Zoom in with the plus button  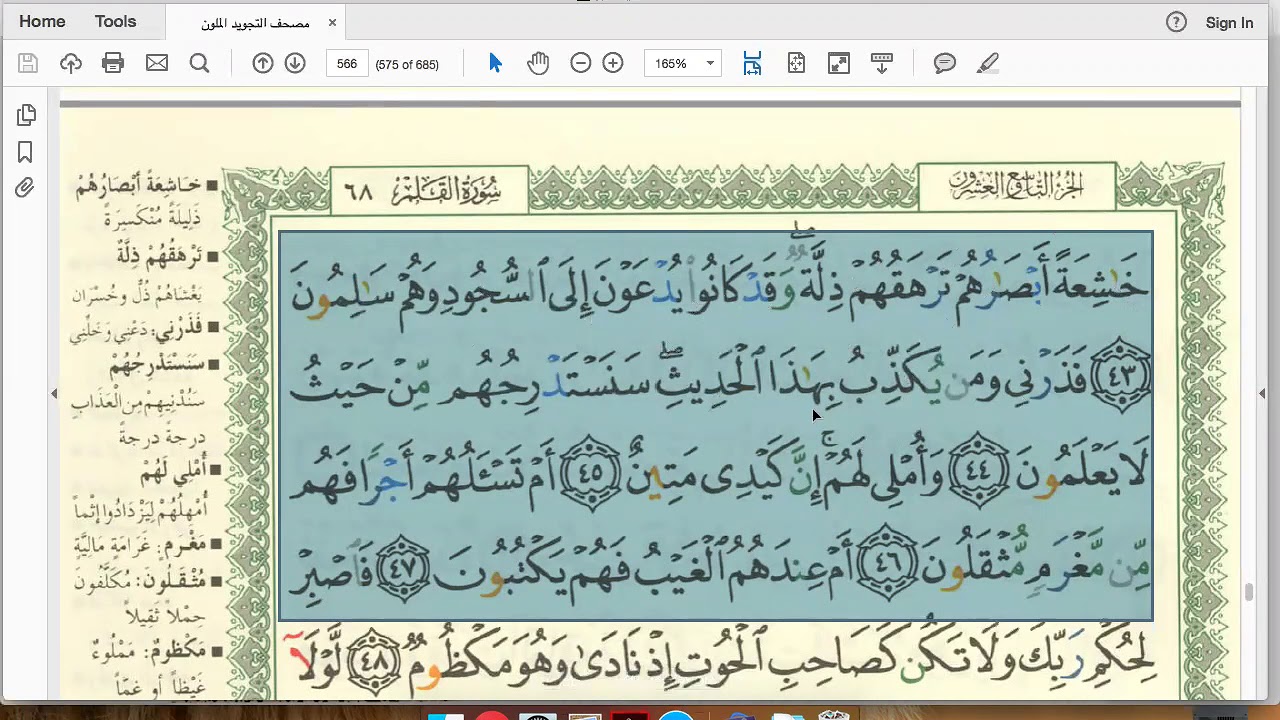pyautogui.click(x=613, y=63)
